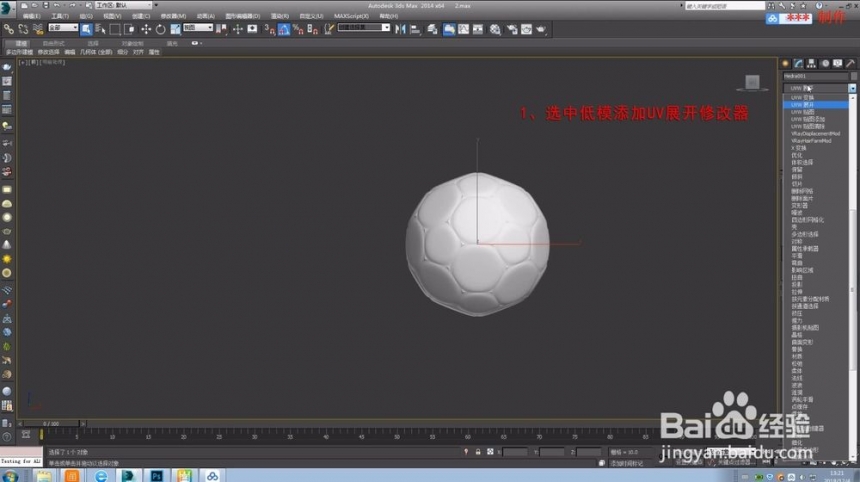Screen dimensions: 860x482
Task: Collapse the modifier list dropdown arrow
Action: (852, 88)
